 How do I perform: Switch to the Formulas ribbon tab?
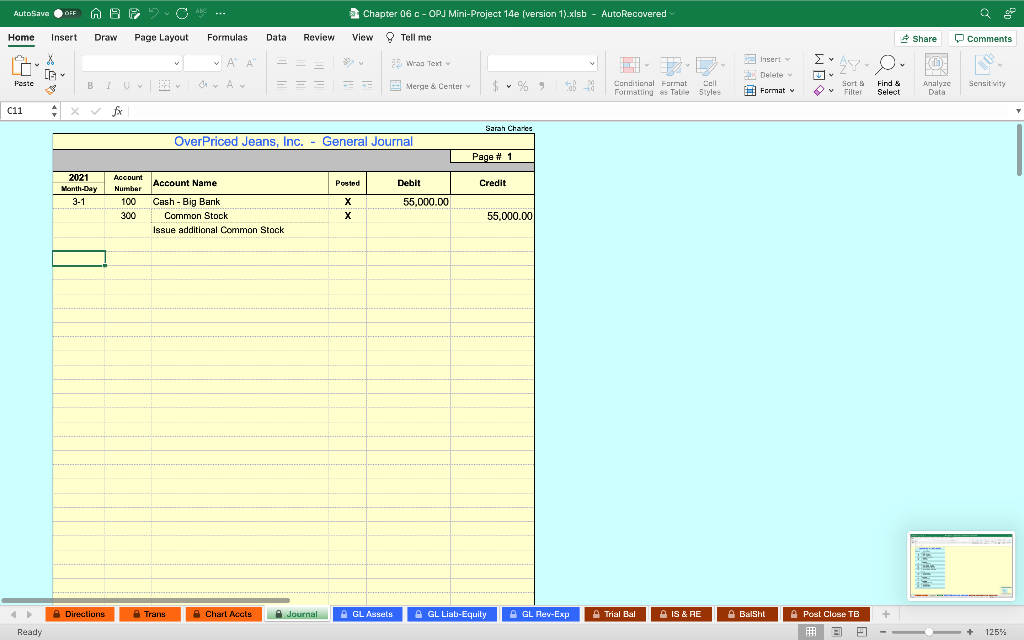point(227,36)
